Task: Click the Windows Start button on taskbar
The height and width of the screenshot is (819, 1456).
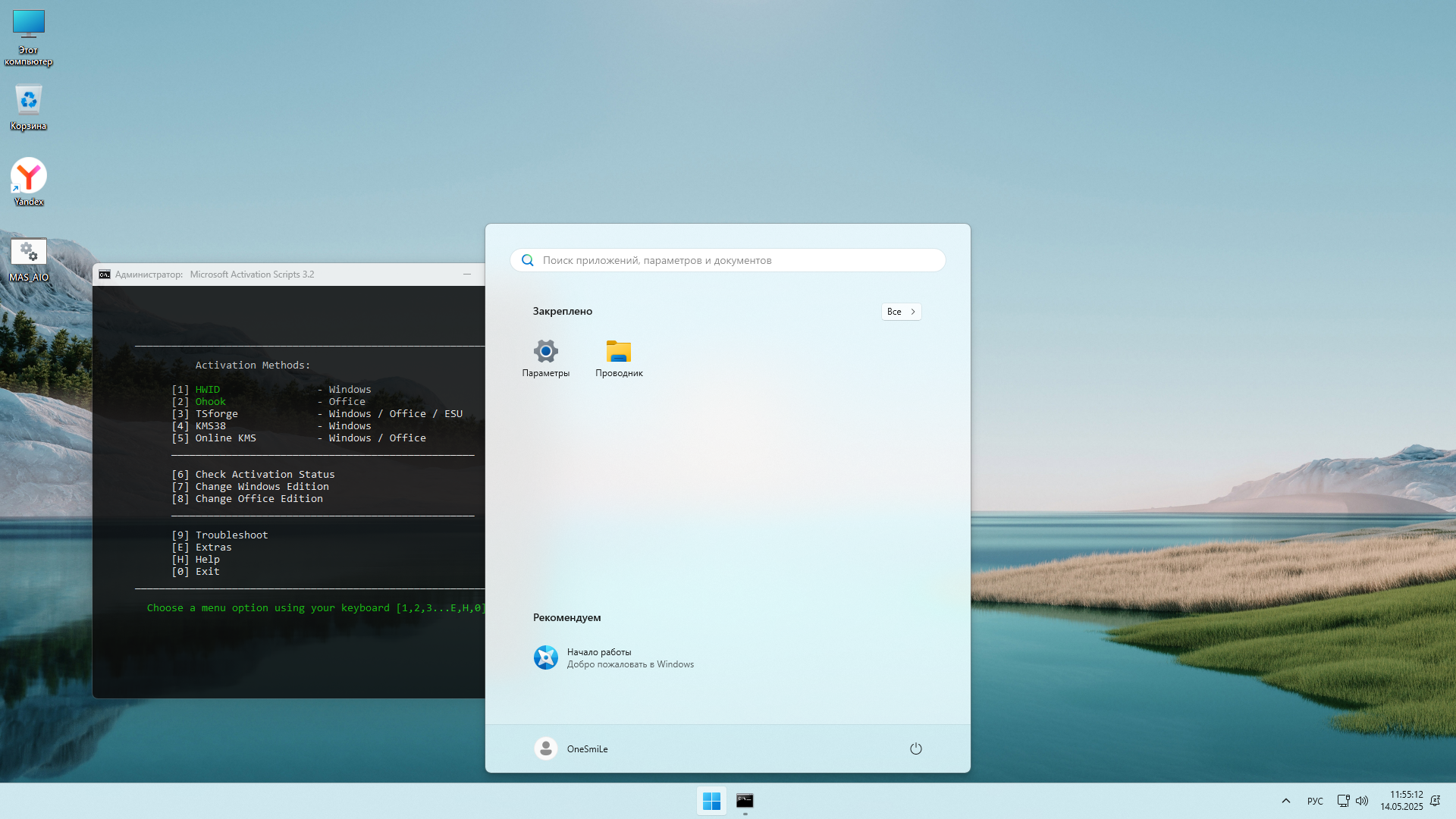Action: [711, 801]
